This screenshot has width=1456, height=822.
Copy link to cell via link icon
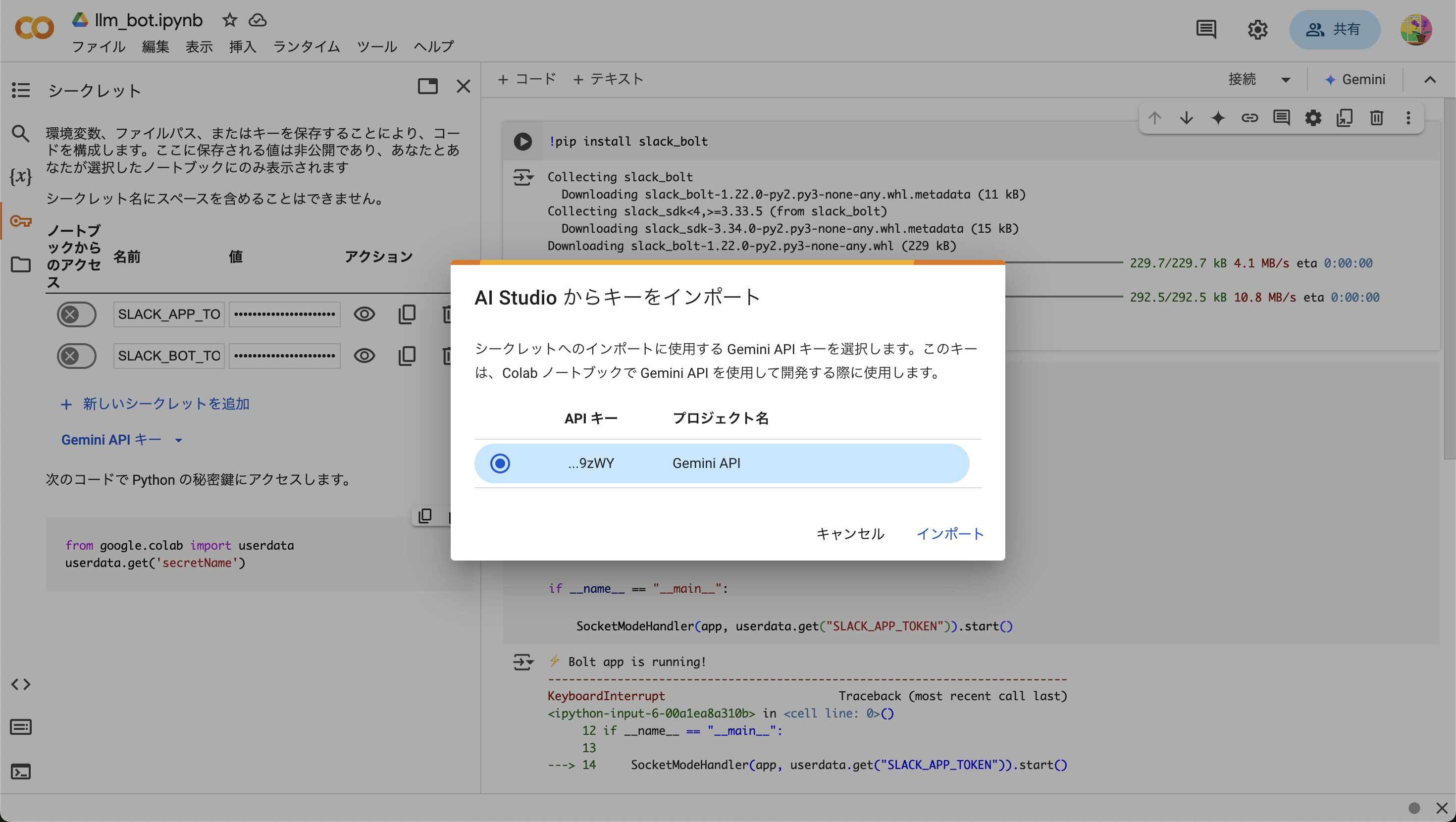pyautogui.click(x=1249, y=117)
